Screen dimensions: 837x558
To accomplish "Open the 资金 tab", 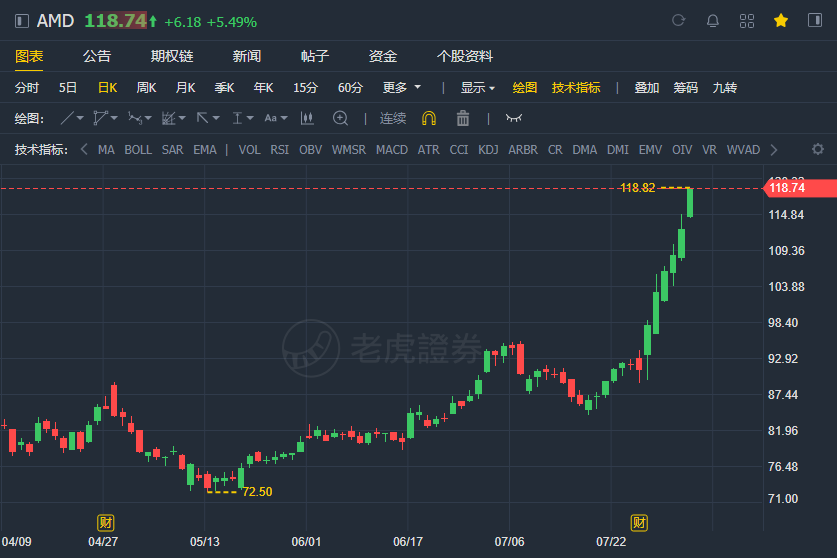I will [x=383, y=56].
